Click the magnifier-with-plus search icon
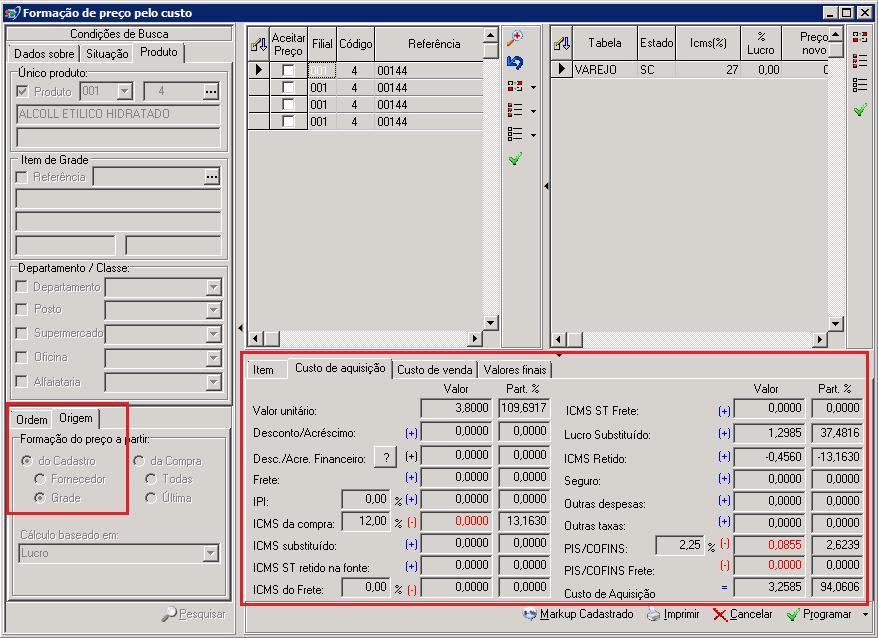This screenshot has width=878, height=638. coord(515,38)
